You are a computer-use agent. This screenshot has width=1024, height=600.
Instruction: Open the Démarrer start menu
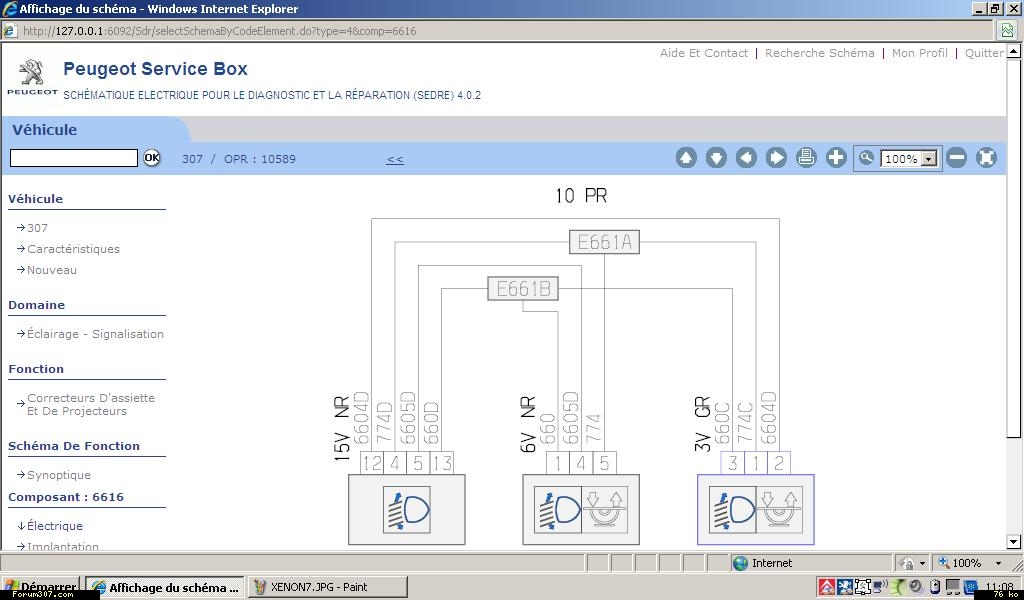[40, 587]
